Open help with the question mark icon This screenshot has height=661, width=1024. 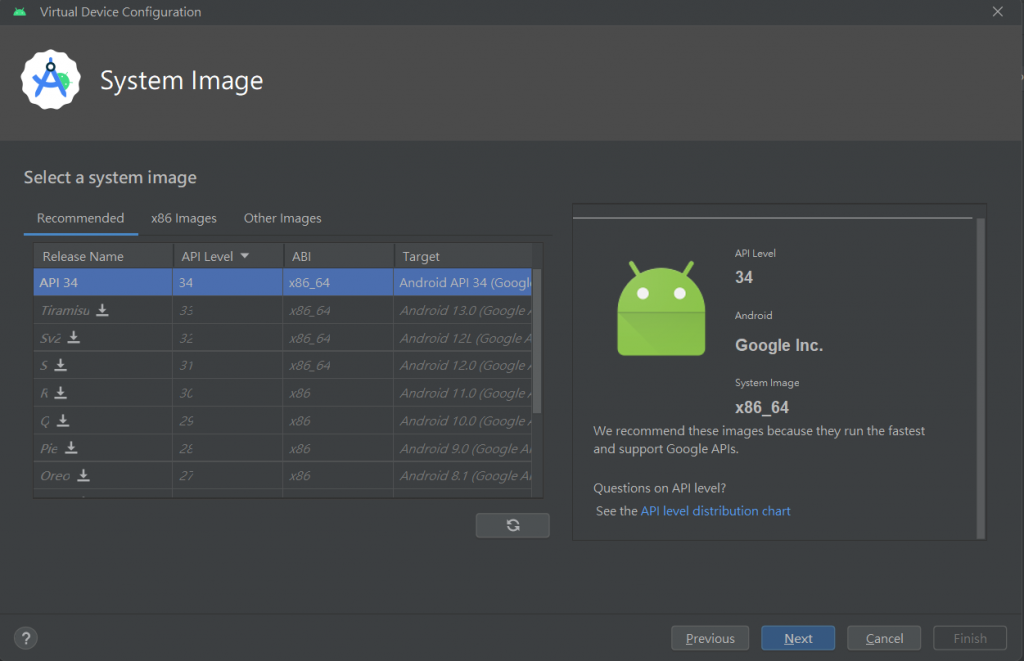(x=26, y=638)
